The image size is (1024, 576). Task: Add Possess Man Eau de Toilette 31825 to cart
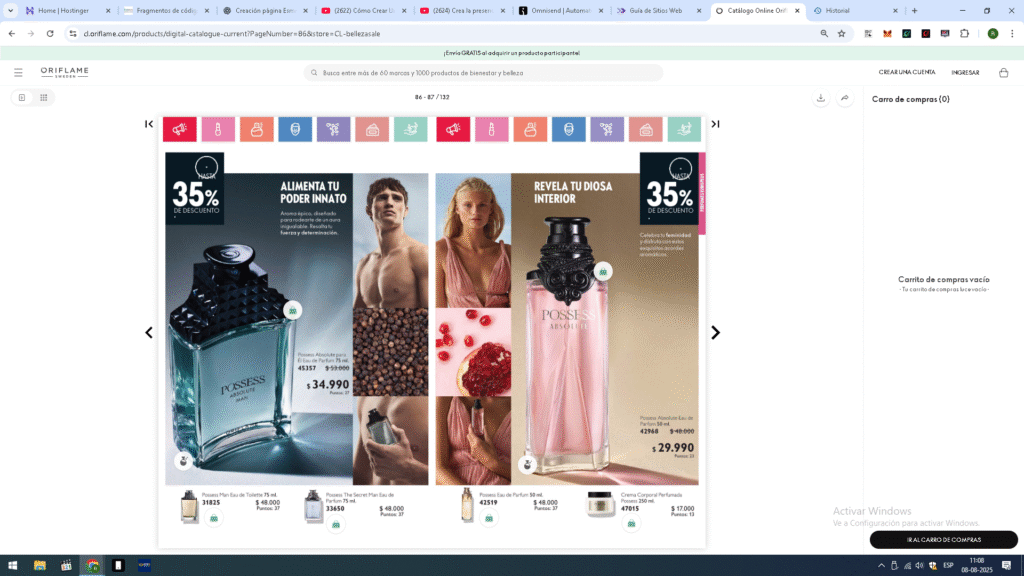coord(214,519)
